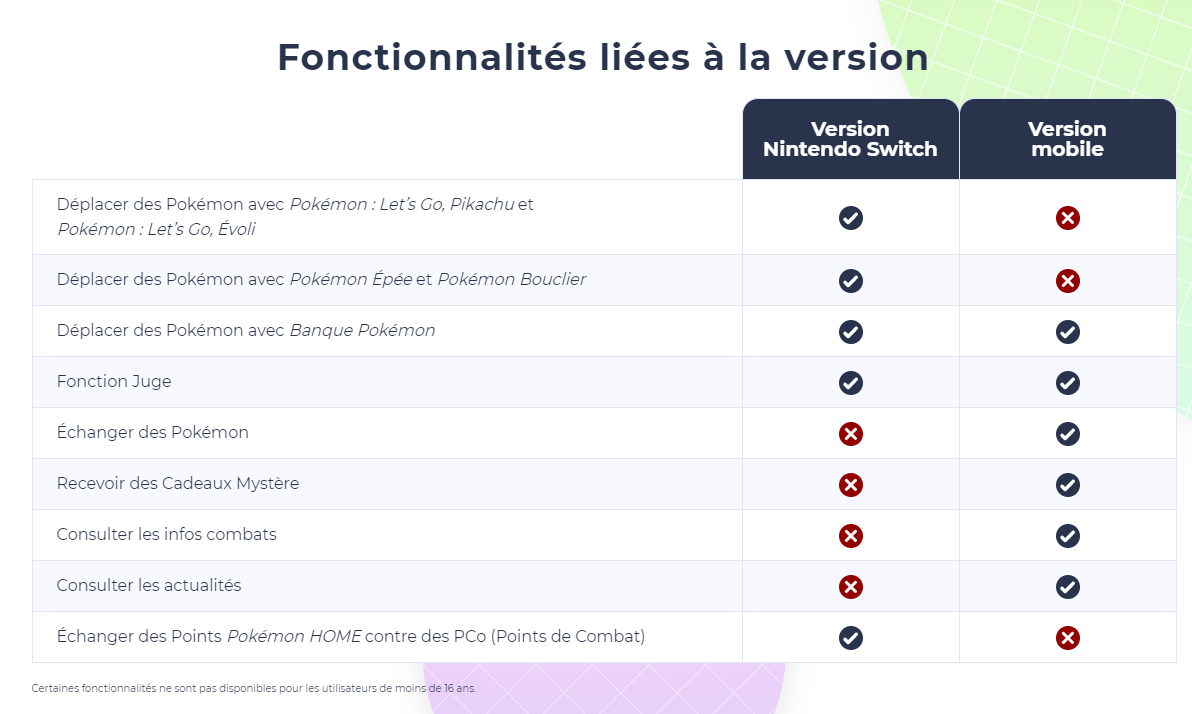Click the Switch checkmark for Points Pokémon HOME row

click(x=851, y=637)
